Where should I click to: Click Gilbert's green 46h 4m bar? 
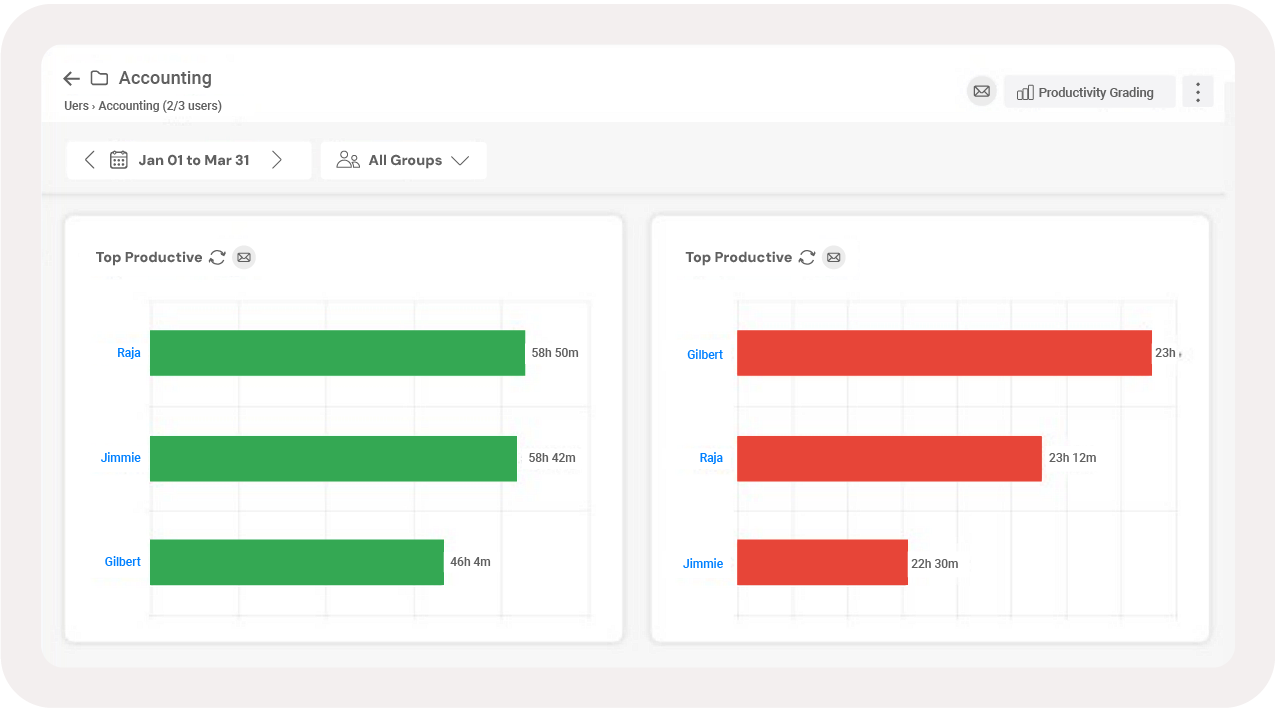297,562
